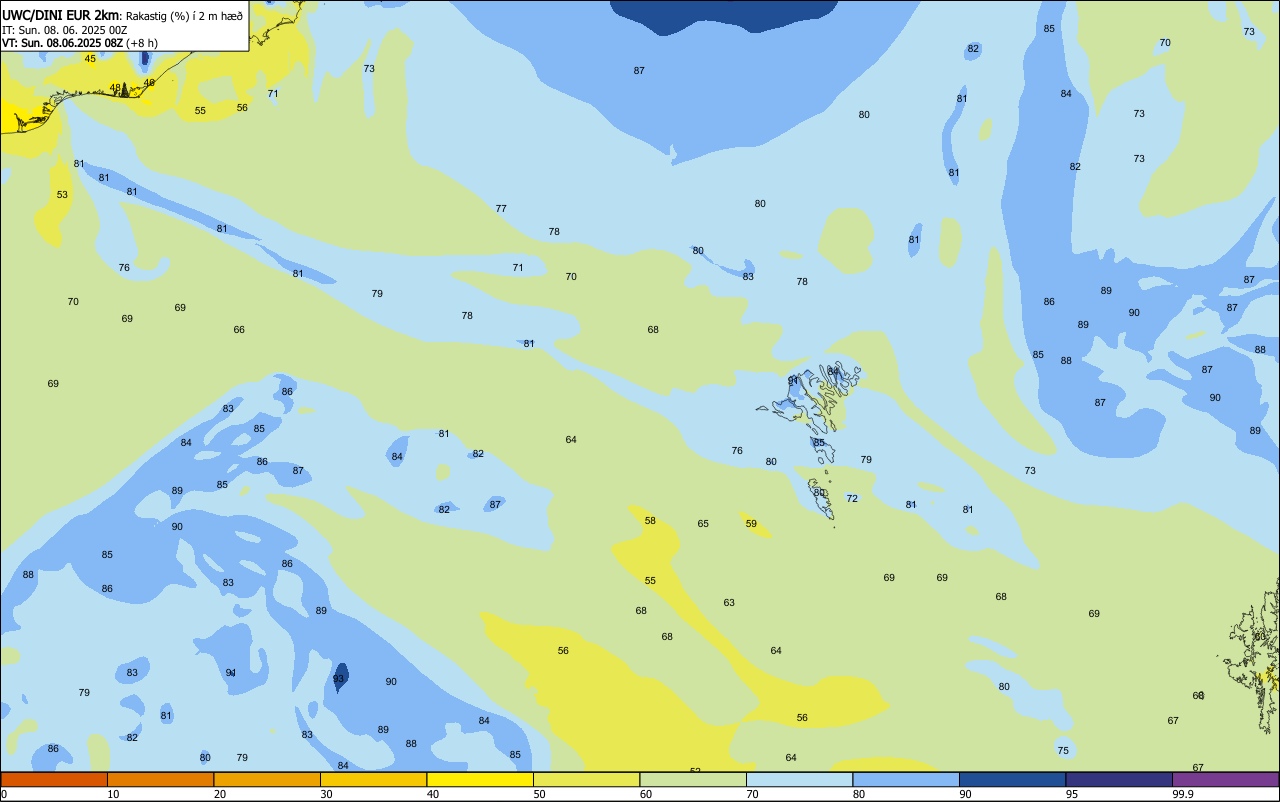The image size is (1280, 802).
Task: Click the title "UWC/DINI EUR 2km"
Action: pyautogui.click(x=60, y=14)
